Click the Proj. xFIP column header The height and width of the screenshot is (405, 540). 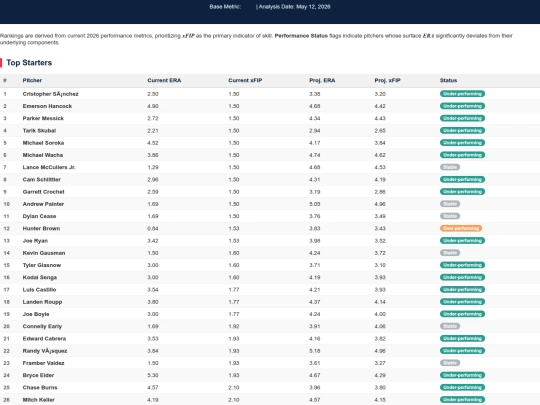tap(387, 80)
